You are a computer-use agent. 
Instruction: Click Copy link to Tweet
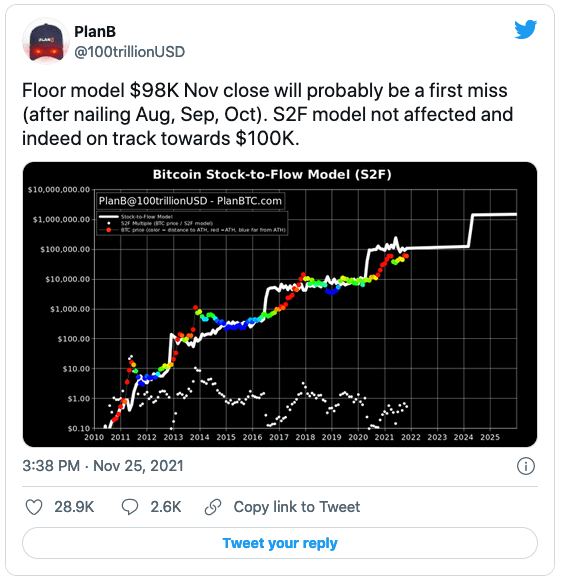[x=297, y=507]
